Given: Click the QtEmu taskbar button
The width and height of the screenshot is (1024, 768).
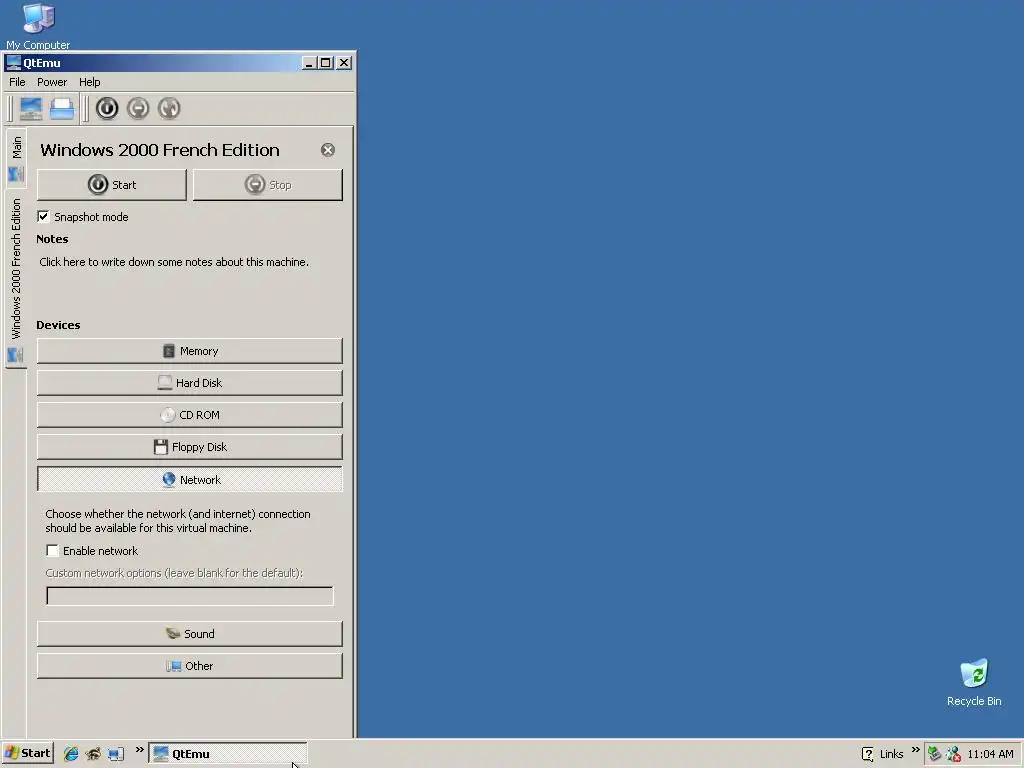Looking at the screenshot, I should click(x=227, y=754).
